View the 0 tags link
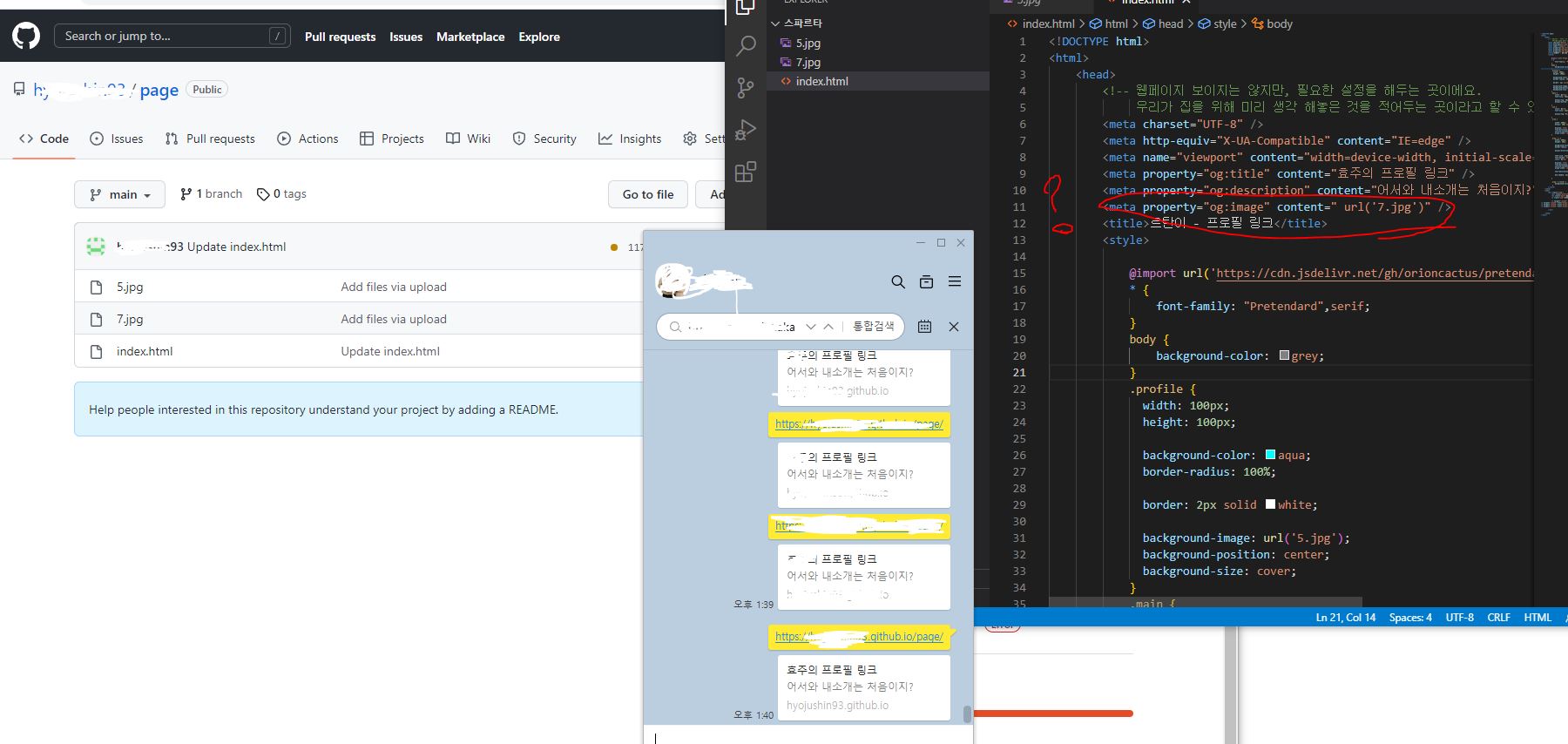Viewport: 1568px width, 744px height. coord(281,194)
